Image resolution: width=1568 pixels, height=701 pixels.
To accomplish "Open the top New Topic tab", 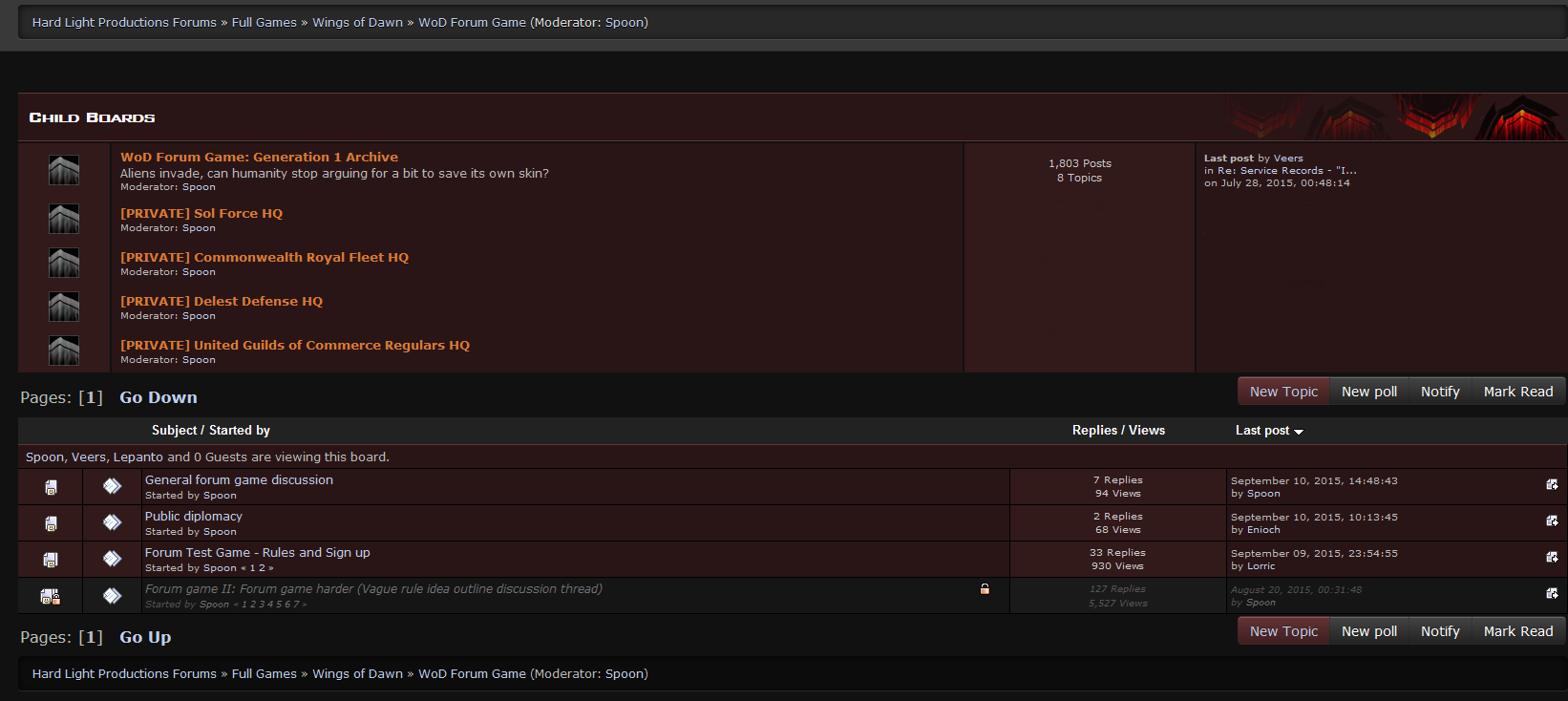I will click(x=1283, y=392).
